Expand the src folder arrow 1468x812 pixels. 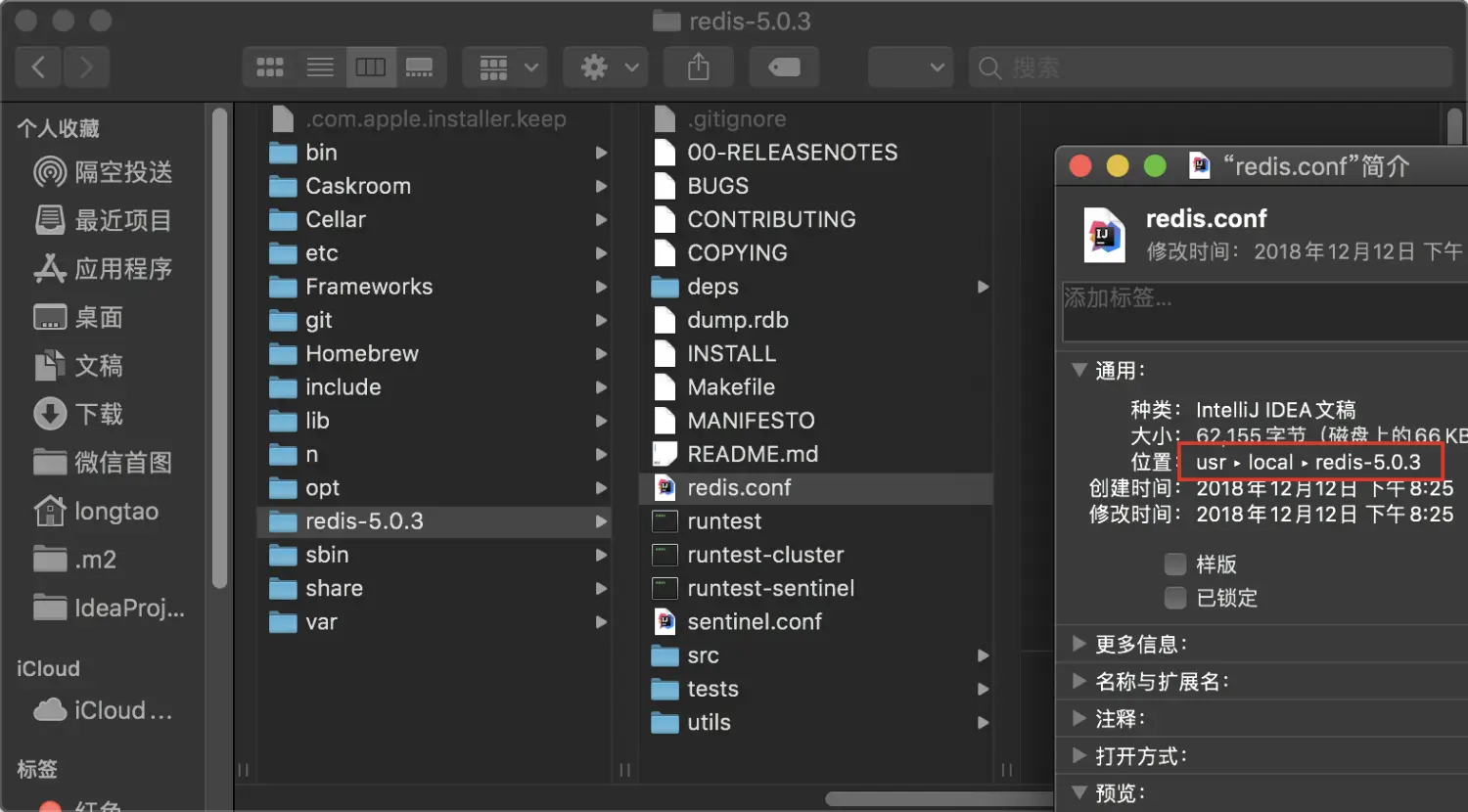pyautogui.click(x=983, y=655)
